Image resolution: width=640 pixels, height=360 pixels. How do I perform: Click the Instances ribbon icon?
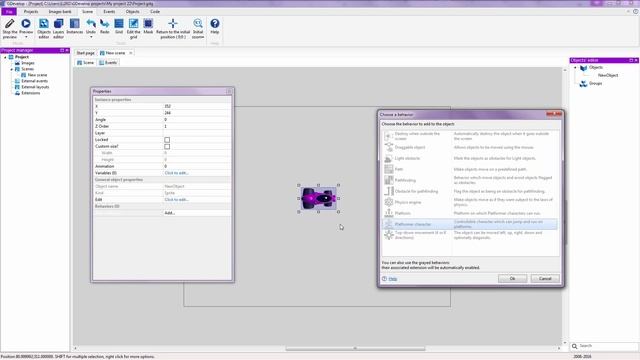pyautogui.click(x=74, y=24)
